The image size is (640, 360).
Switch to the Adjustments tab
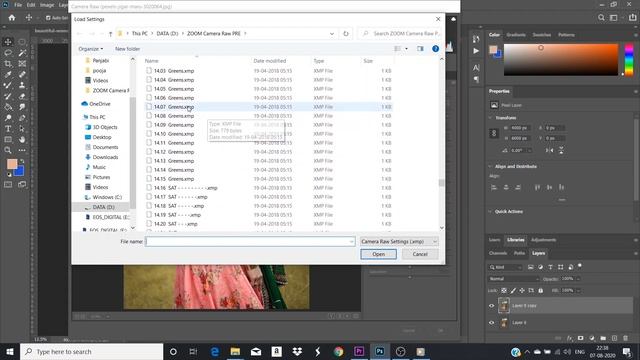pyautogui.click(x=543, y=240)
